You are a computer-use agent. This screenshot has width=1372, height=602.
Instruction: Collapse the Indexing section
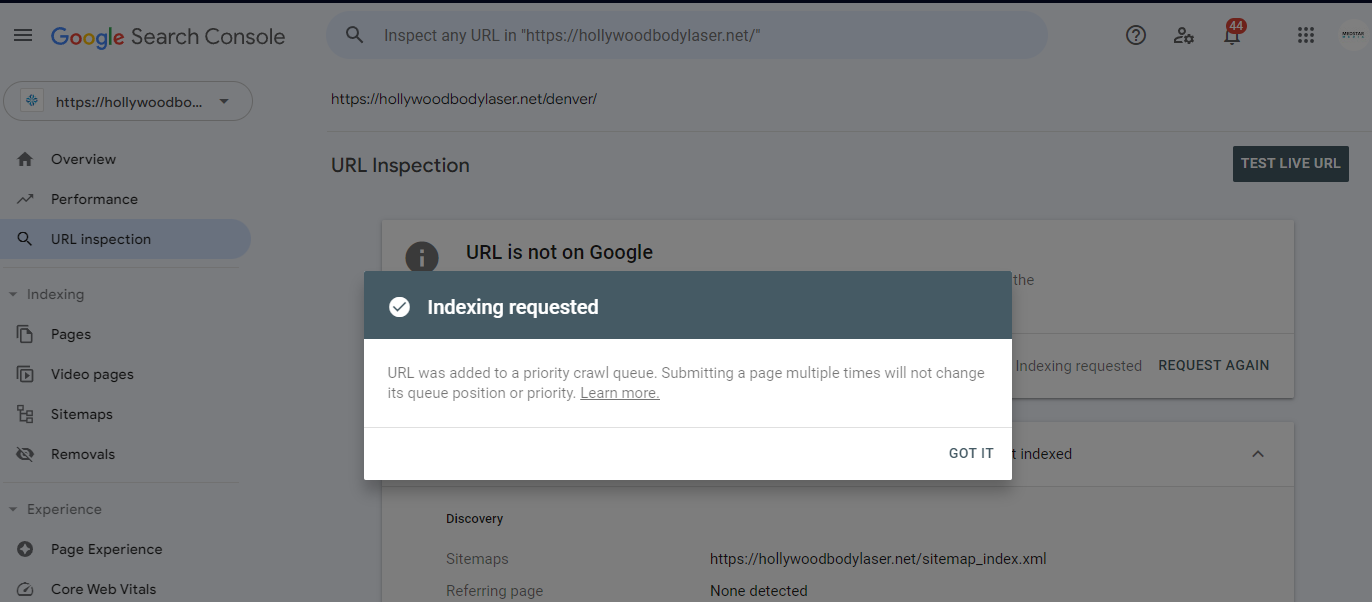coord(13,294)
